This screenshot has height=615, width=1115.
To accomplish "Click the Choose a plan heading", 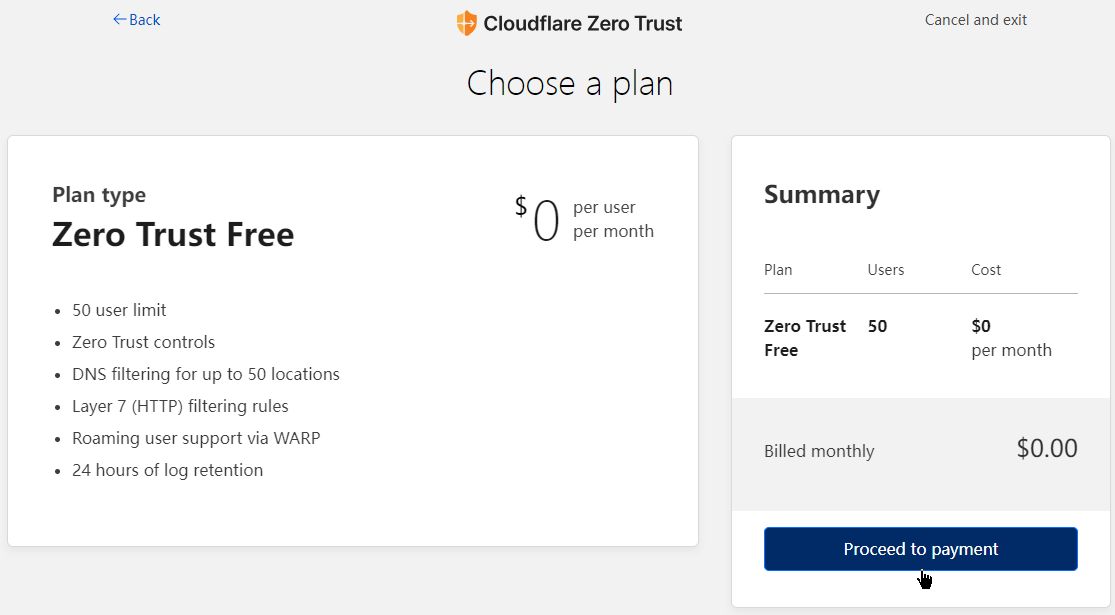I will point(569,83).
